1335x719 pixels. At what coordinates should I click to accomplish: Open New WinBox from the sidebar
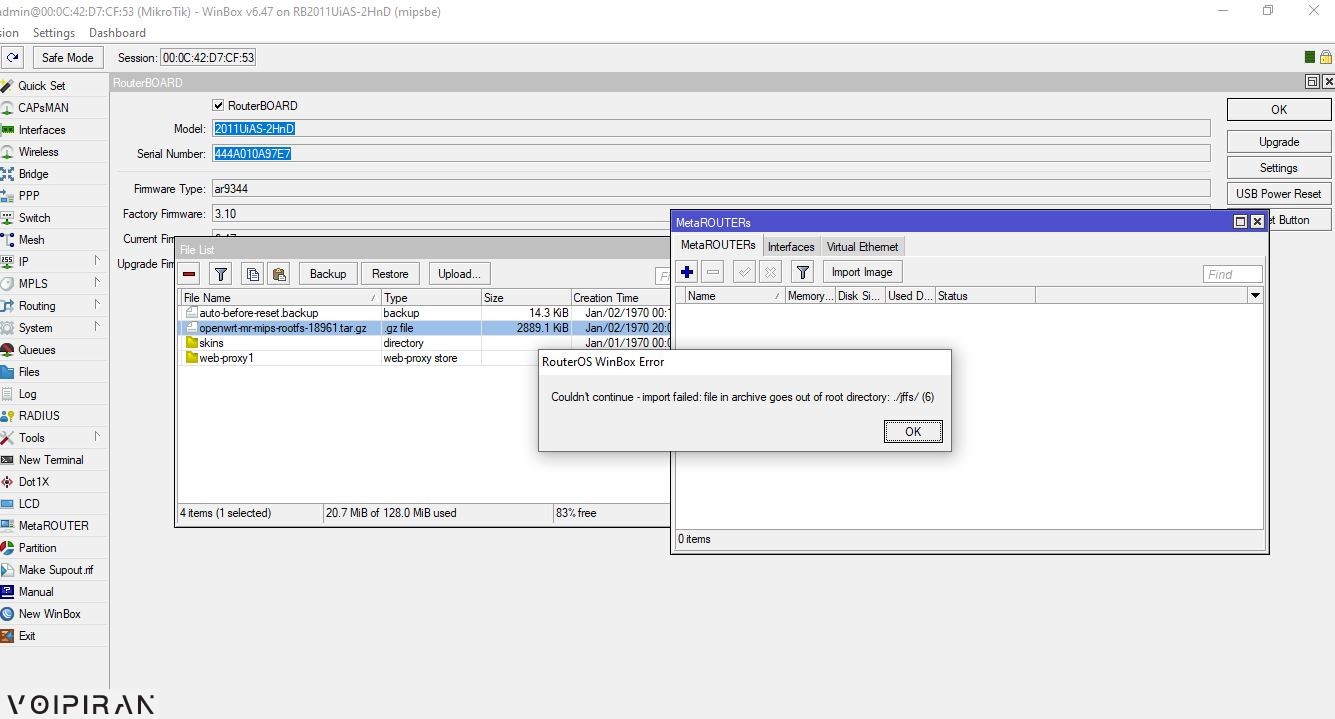pyautogui.click(x=49, y=614)
